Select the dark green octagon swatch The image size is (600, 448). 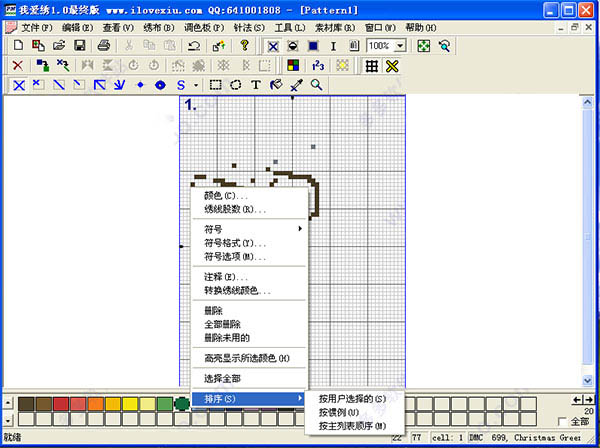(182, 404)
